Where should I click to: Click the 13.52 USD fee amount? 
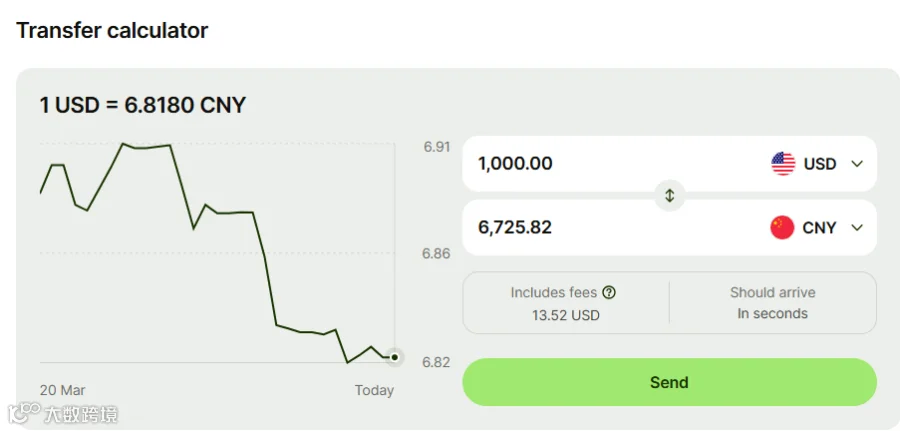pyautogui.click(x=566, y=315)
